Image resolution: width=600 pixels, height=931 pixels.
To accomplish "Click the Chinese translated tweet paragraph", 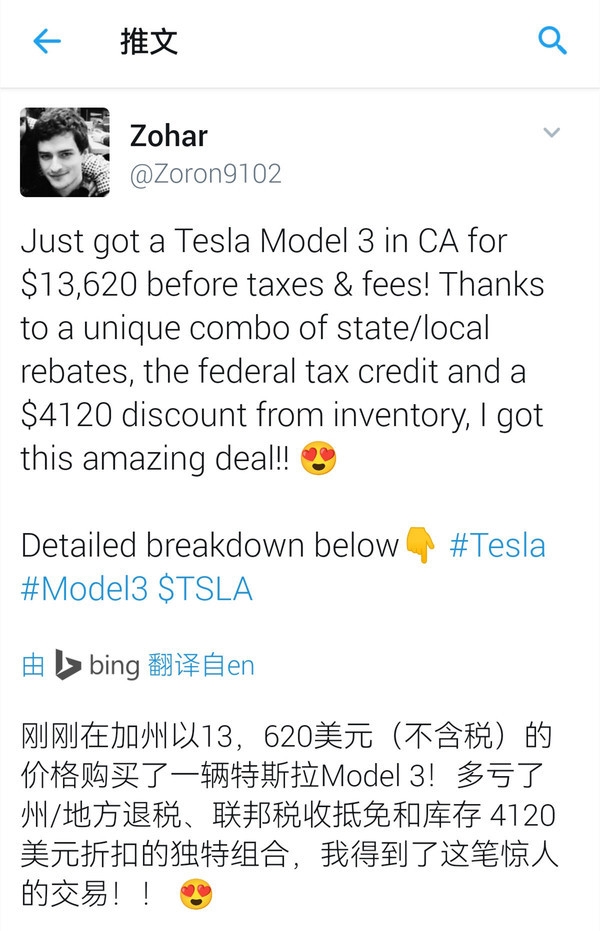I will pos(285,800).
